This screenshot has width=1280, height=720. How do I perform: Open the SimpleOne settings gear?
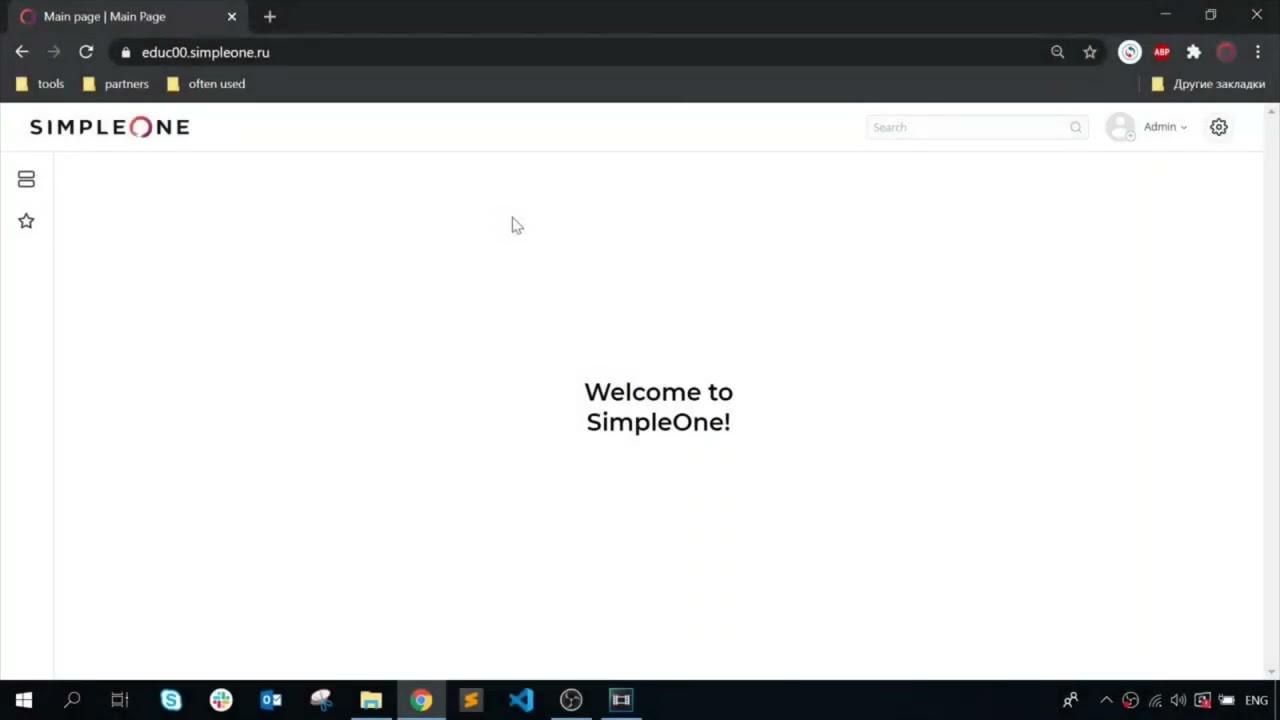pyautogui.click(x=1218, y=127)
